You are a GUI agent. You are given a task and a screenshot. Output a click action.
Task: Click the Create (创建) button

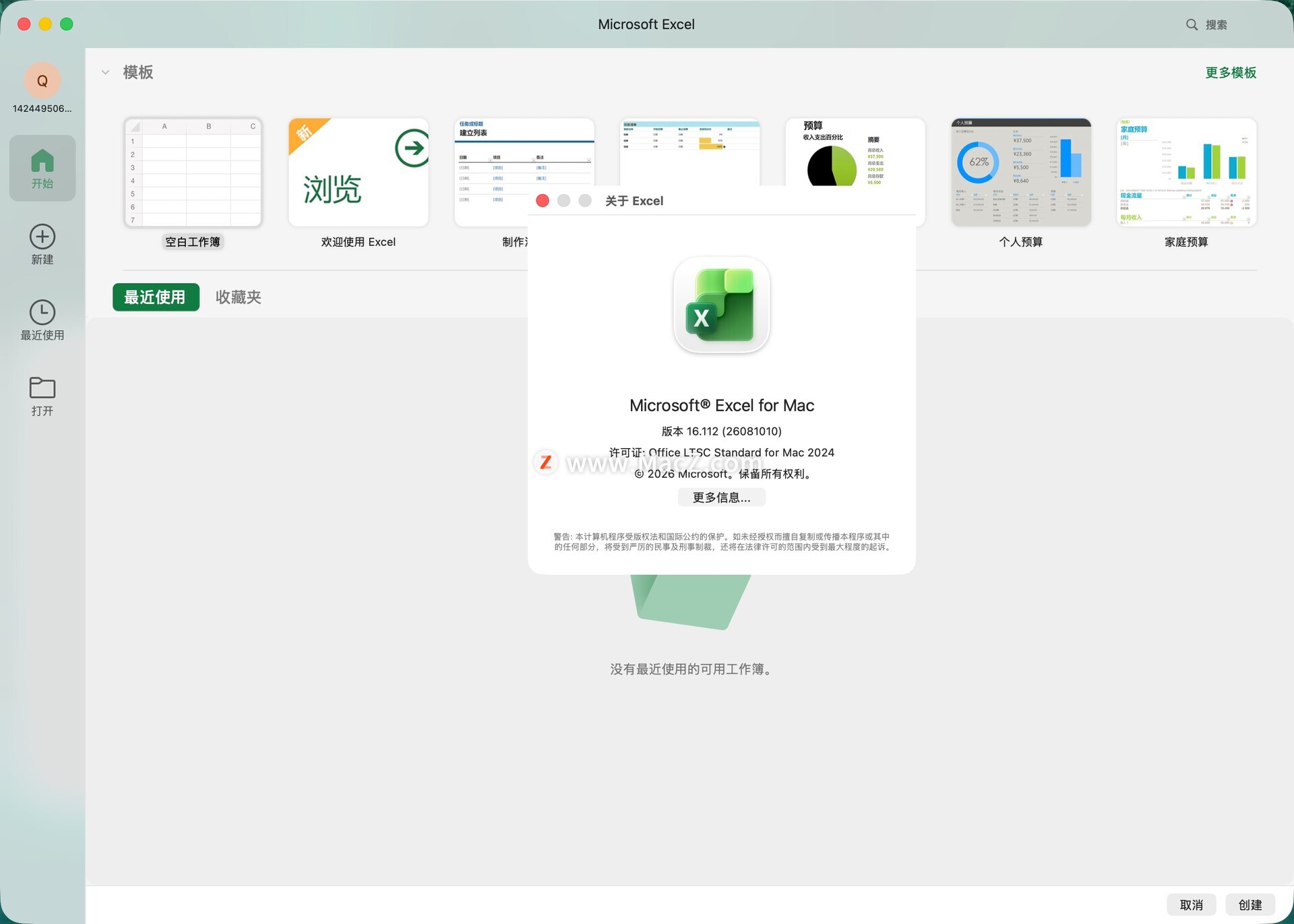(1250, 905)
